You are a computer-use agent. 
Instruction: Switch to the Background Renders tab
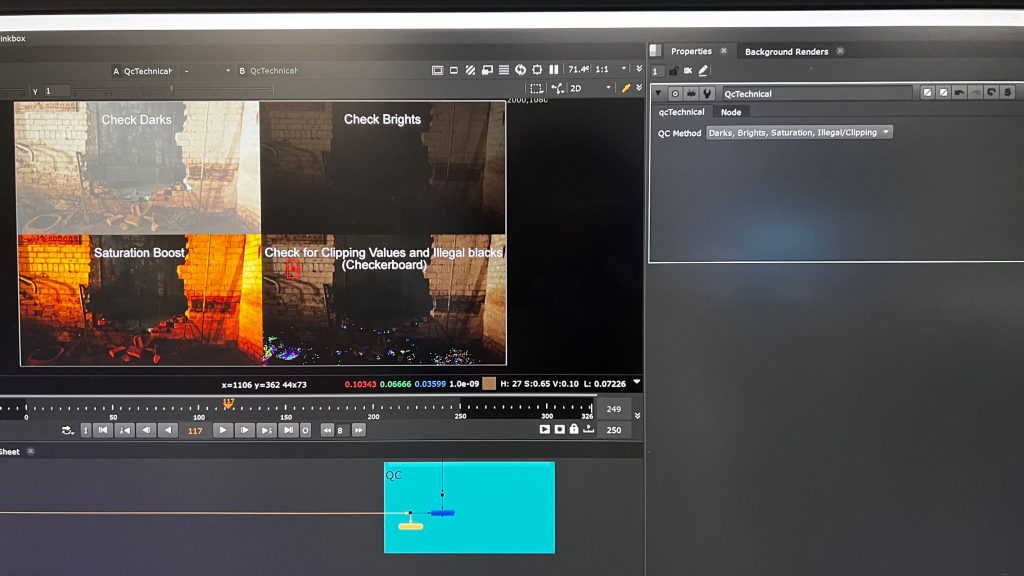point(786,52)
